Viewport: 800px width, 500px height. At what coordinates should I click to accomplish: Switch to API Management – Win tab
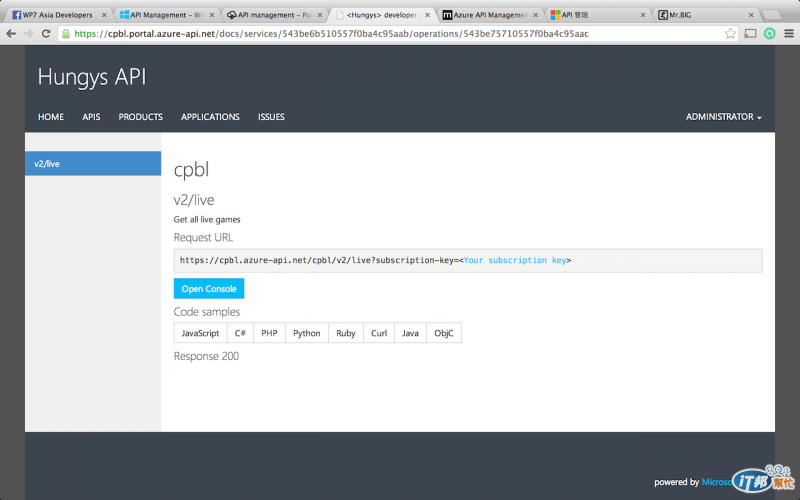click(x=166, y=15)
